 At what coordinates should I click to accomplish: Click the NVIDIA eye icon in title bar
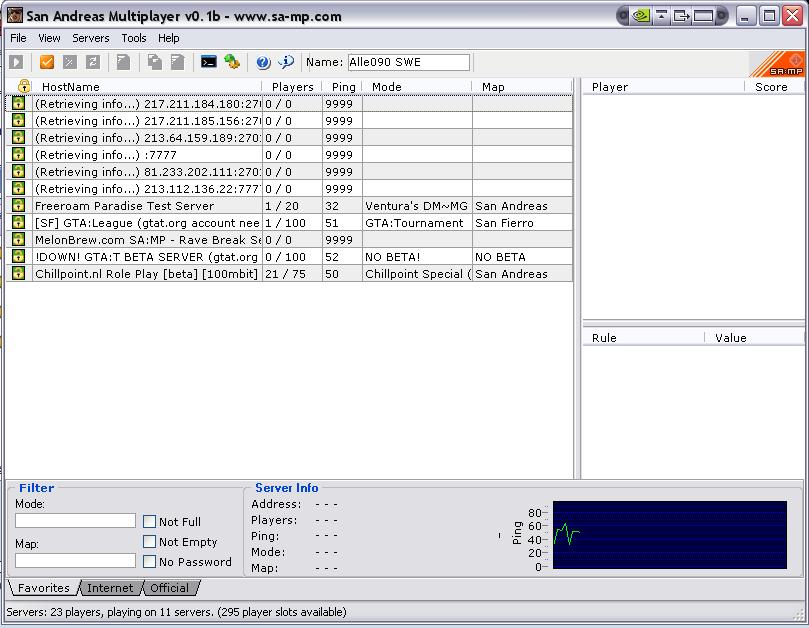(641, 16)
